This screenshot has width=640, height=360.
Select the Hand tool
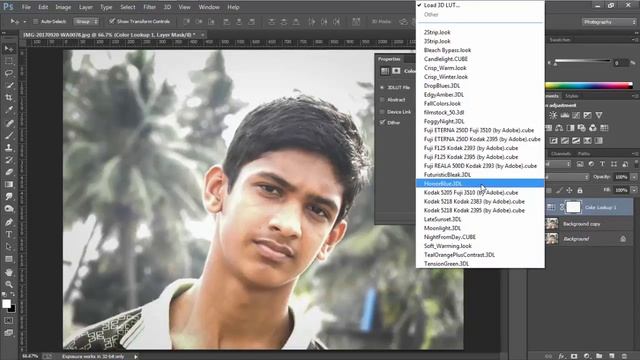coord(9,272)
